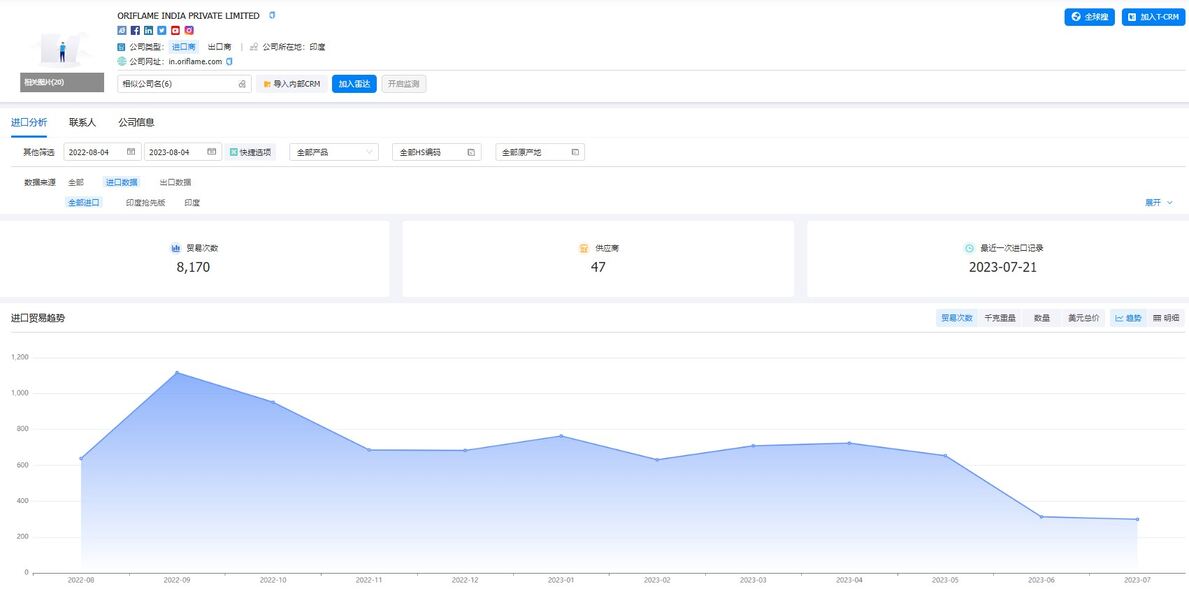Choose the 印度抢先版 filter
Viewport: 1189px width, 589px height.
(146, 202)
